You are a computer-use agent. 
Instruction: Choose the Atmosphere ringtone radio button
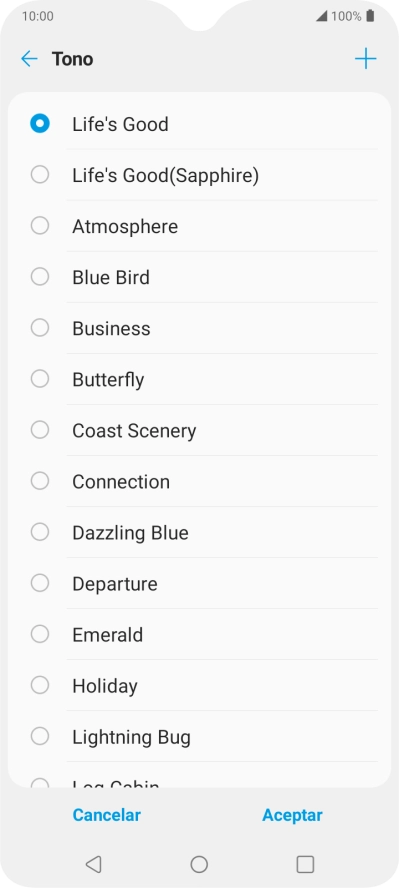40,225
